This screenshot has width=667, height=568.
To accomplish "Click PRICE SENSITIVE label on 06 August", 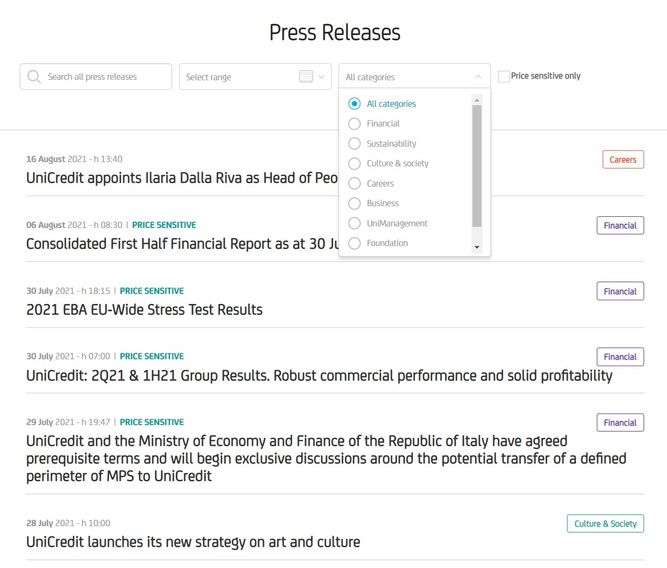I will [x=164, y=225].
